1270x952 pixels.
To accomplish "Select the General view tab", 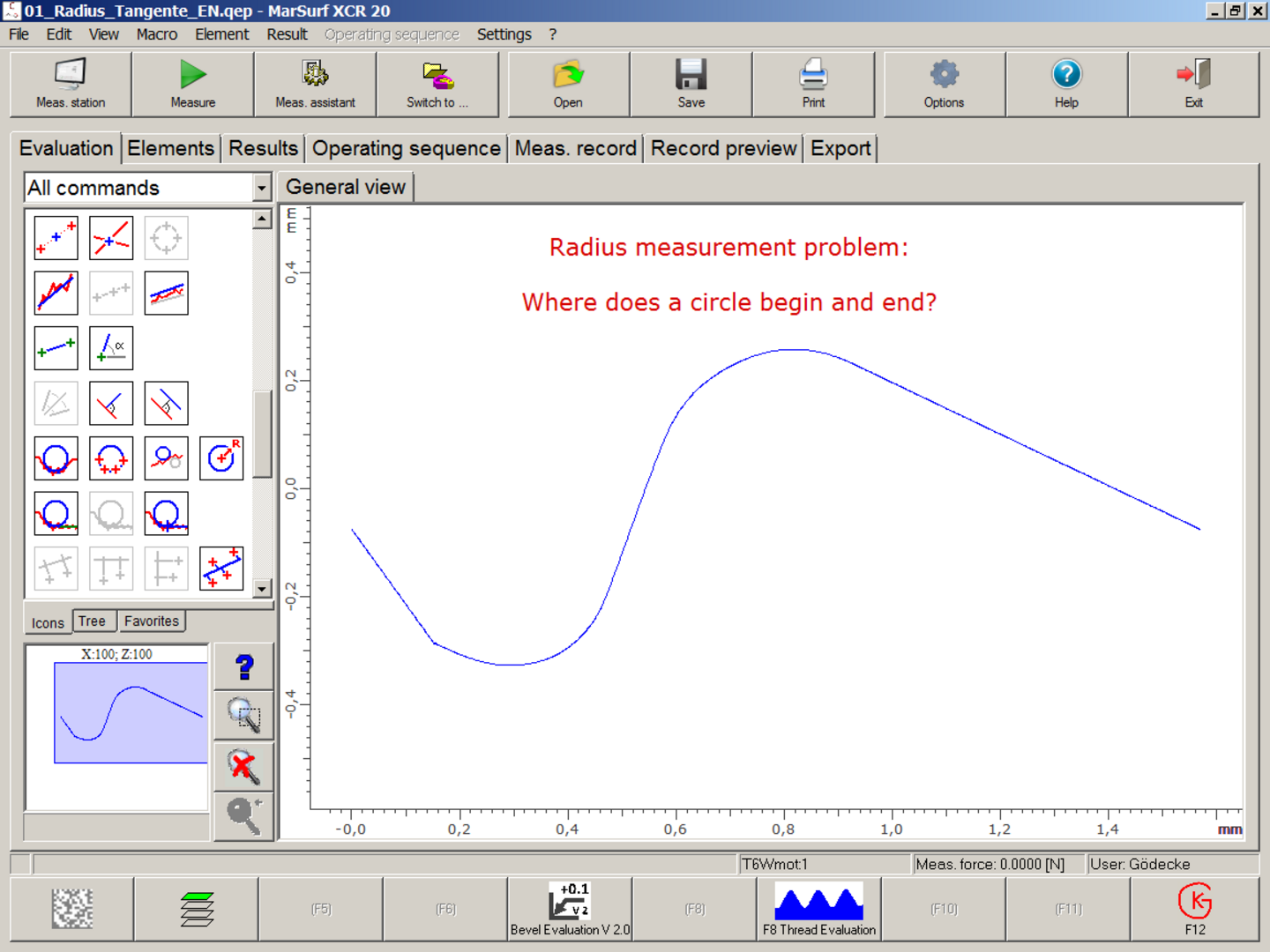I will [x=346, y=187].
